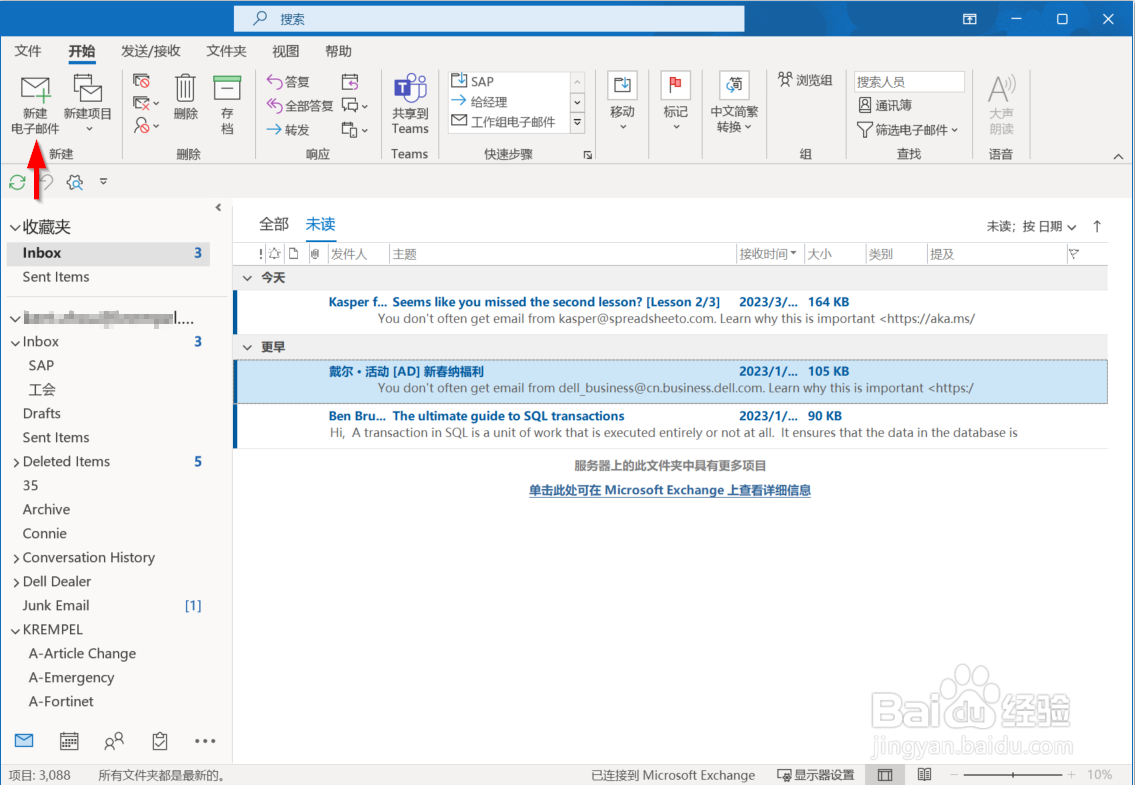Run the 给经理 quick step

click(509, 101)
